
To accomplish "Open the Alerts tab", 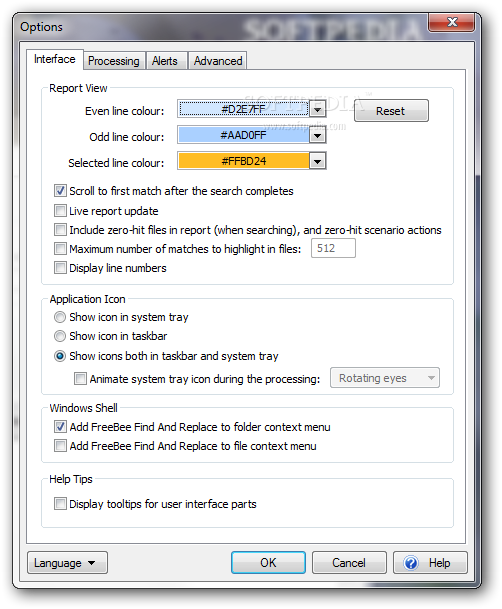I will [x=165, y=61].
